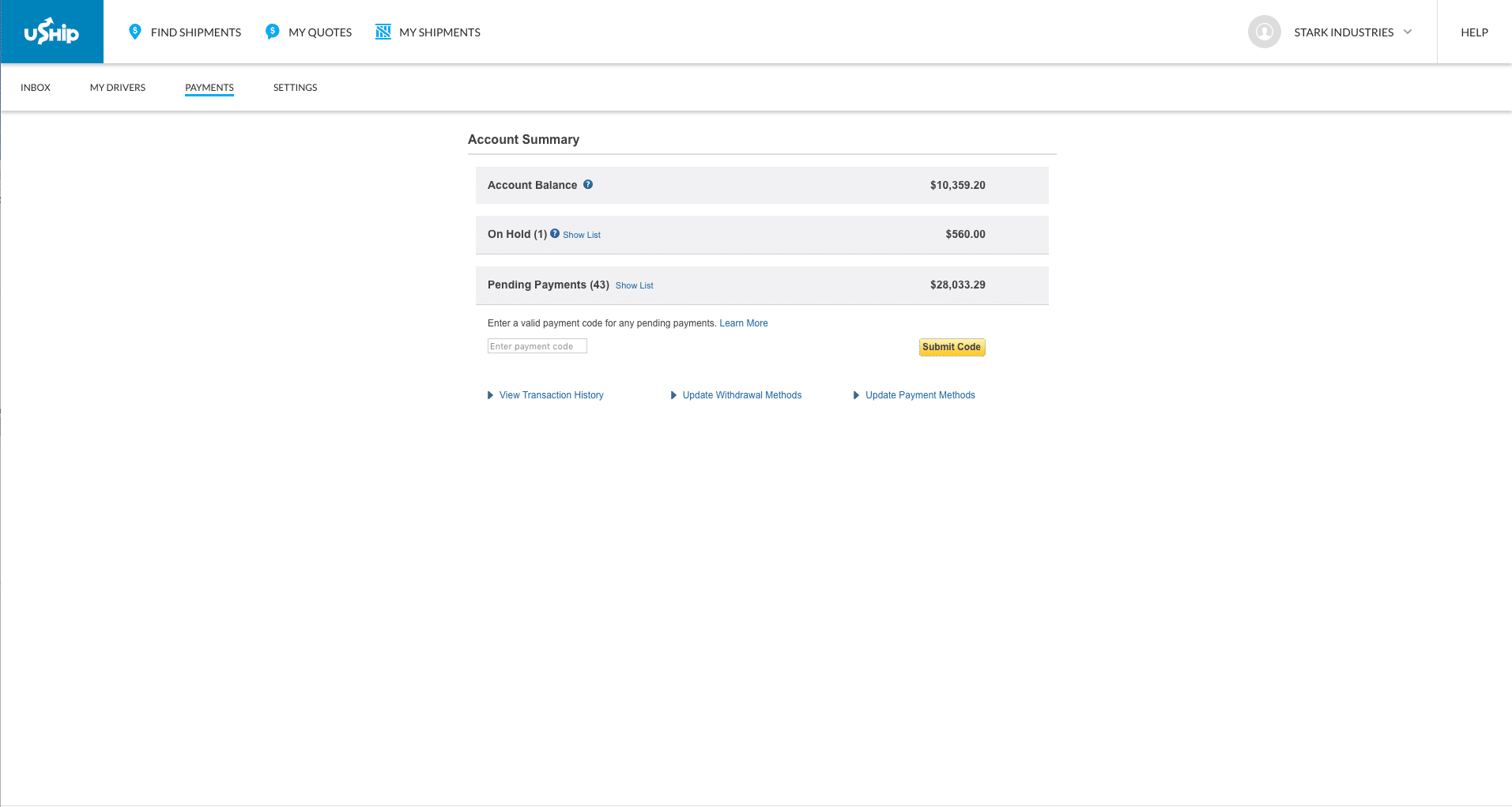Expand Update Payment Methods triangle
Image resolution: width=1512 pixels, height=807 pixels.
pyautogui.click(x=857, y=395)
